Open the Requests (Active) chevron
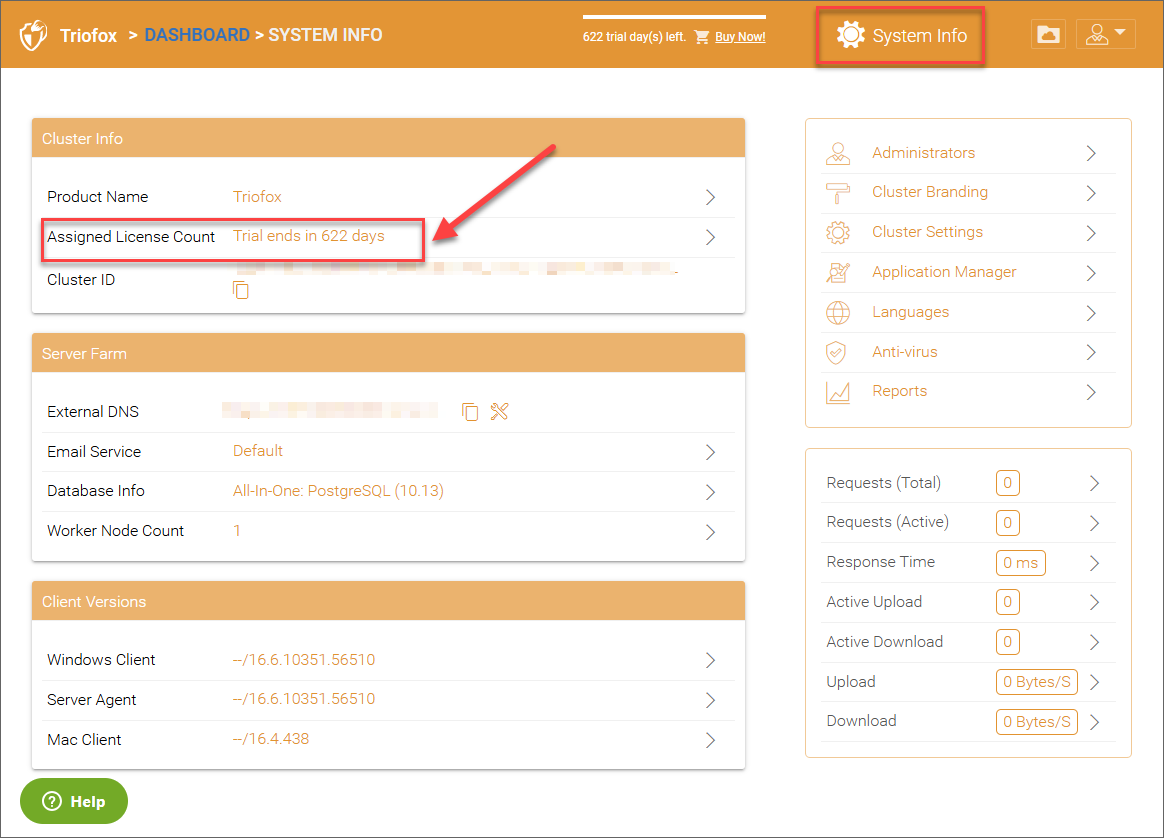This screenshot has height=838, width=1164. [x=1094, y=523]
